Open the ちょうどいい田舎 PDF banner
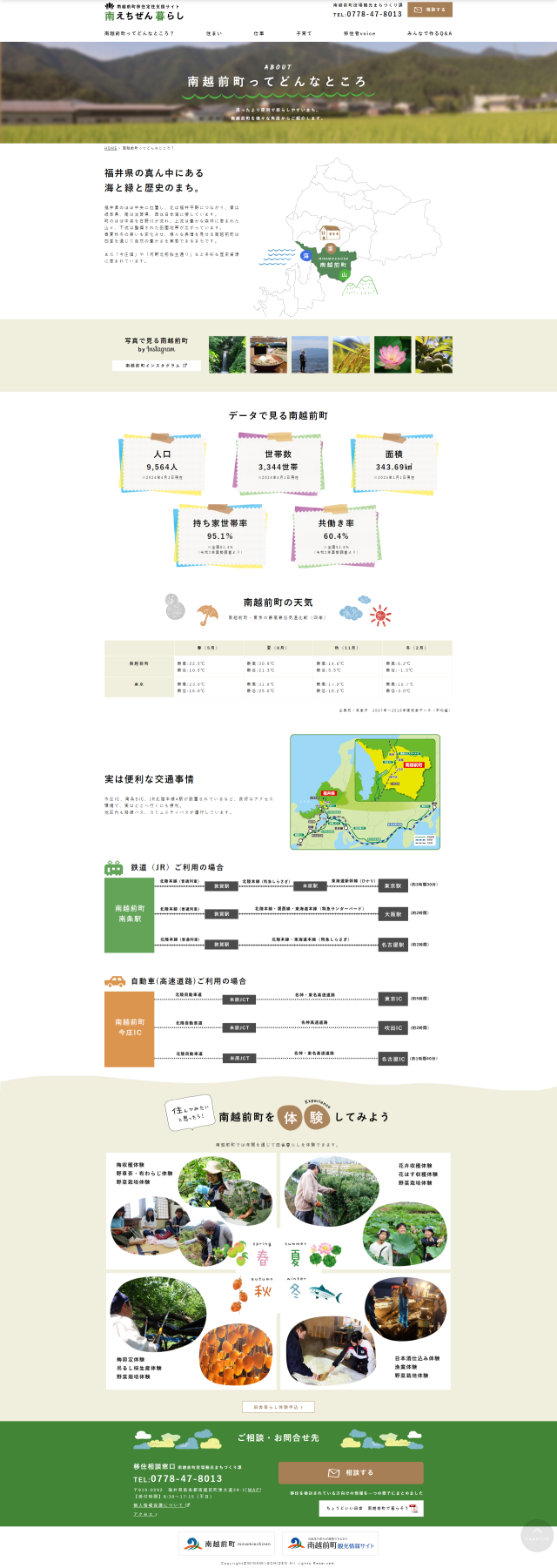Screen dimensions: 557x1568 click(371, 1508)
